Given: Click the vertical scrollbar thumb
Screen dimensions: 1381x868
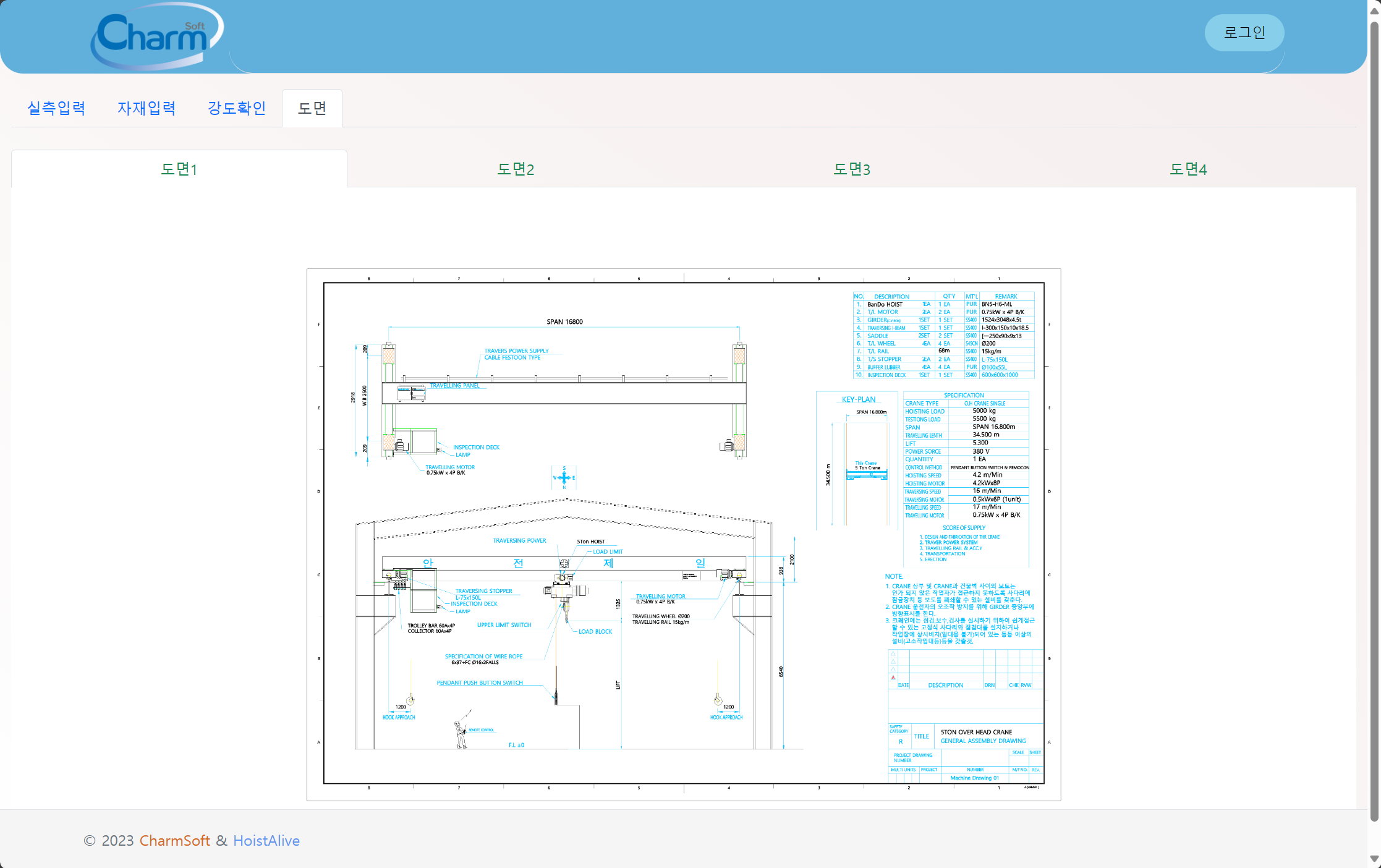Looking at the screenshot, I should [x=1374, y=420].
